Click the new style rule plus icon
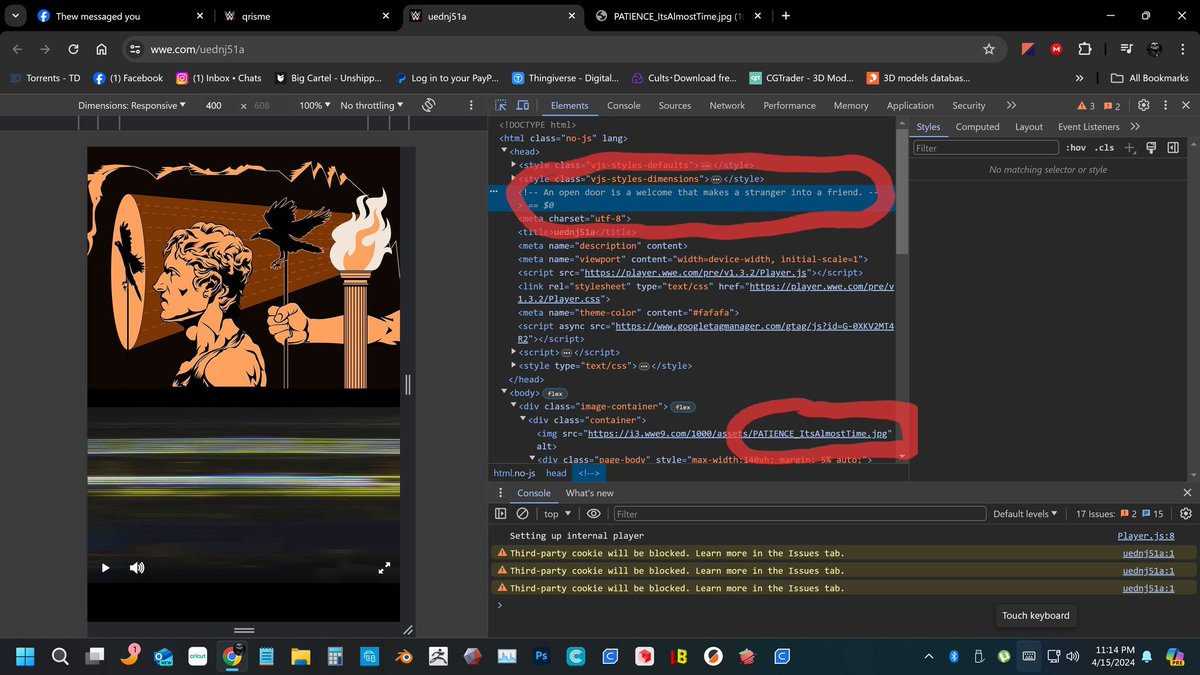This screenshot has width=1200, height=675. [1130, 148]
